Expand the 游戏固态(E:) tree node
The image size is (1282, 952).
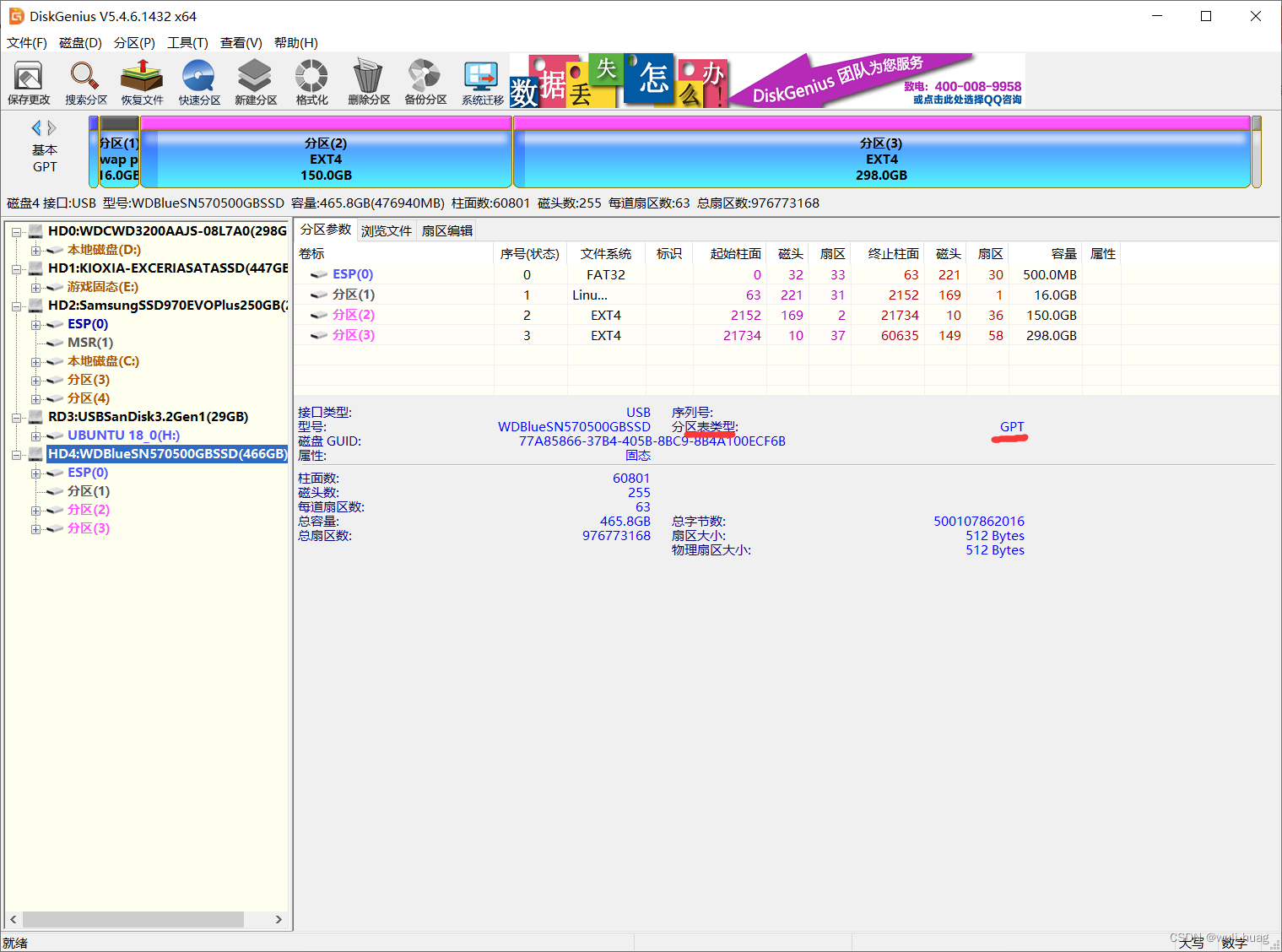click(35, 287)
